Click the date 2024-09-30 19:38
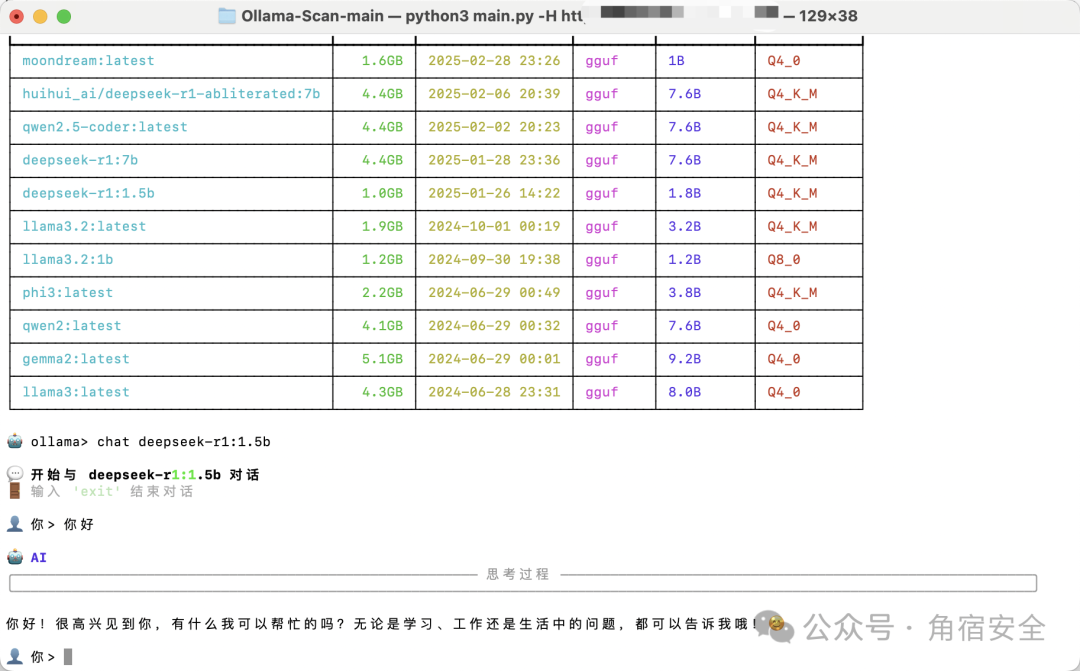 [x=494, y=259]
